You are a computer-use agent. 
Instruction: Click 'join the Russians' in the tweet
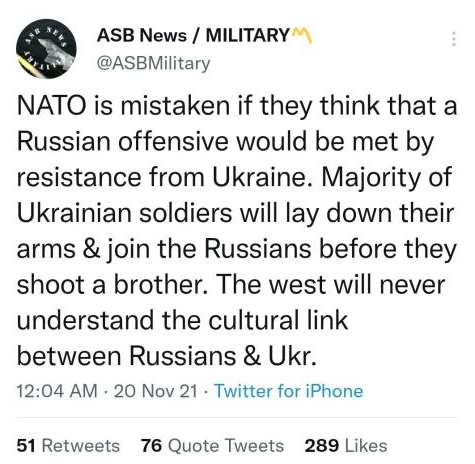coord(209,250)
